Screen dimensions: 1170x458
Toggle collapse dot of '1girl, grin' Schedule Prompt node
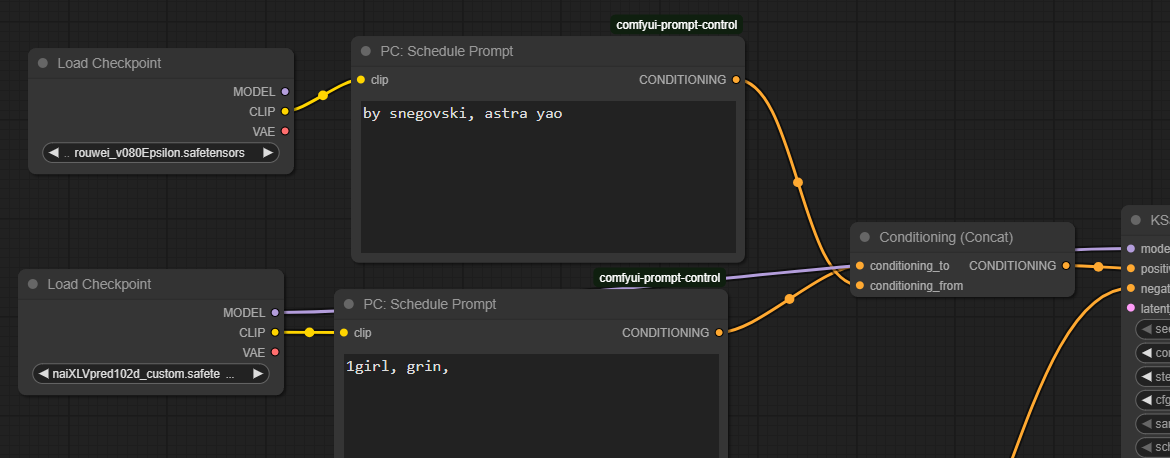pos(348,304)
